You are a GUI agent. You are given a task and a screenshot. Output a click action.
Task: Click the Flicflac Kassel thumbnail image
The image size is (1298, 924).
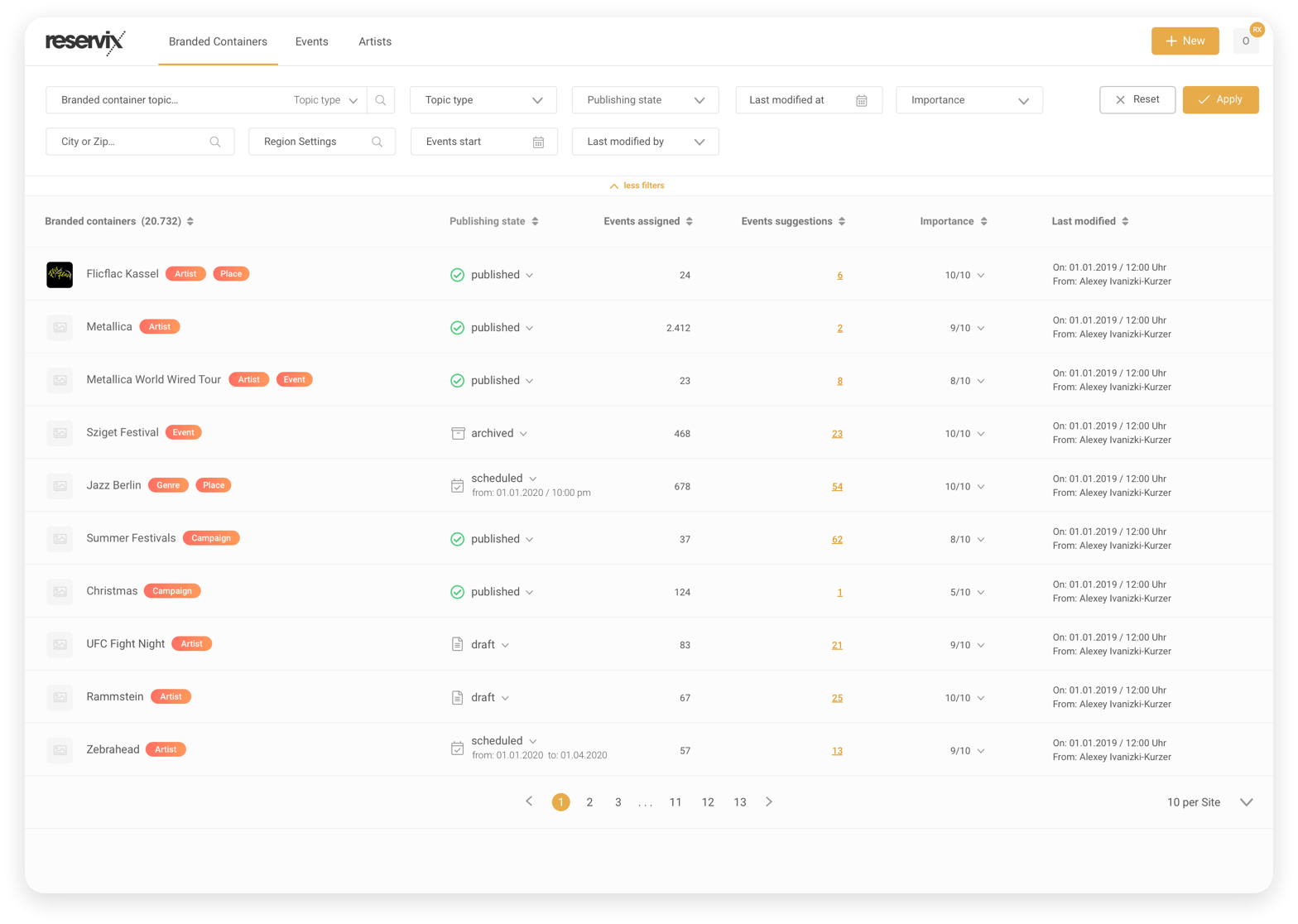(60, 274)
